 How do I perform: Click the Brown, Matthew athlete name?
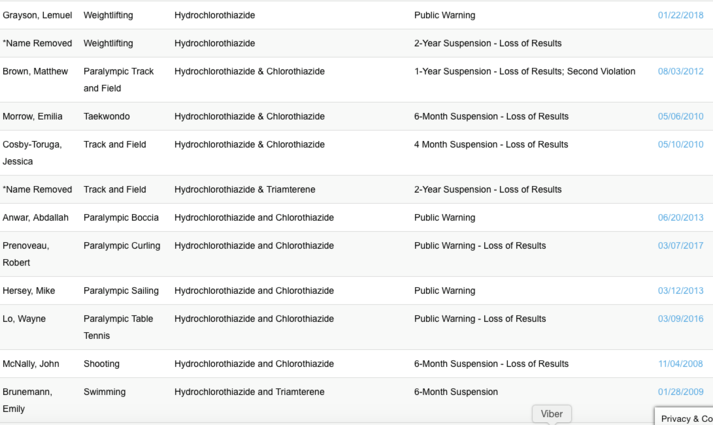(x=35, y=72)
